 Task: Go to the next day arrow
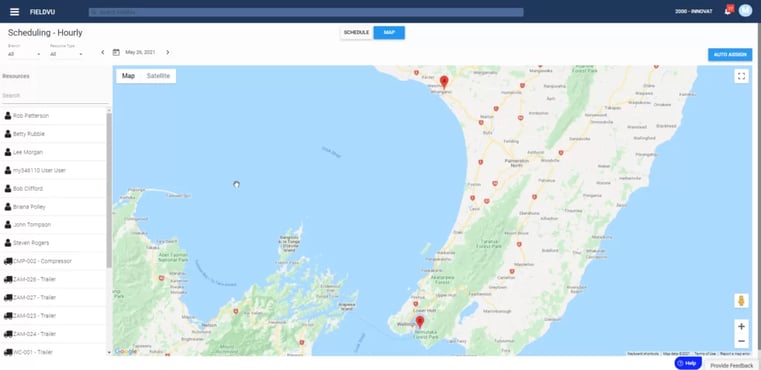point(167,52)
